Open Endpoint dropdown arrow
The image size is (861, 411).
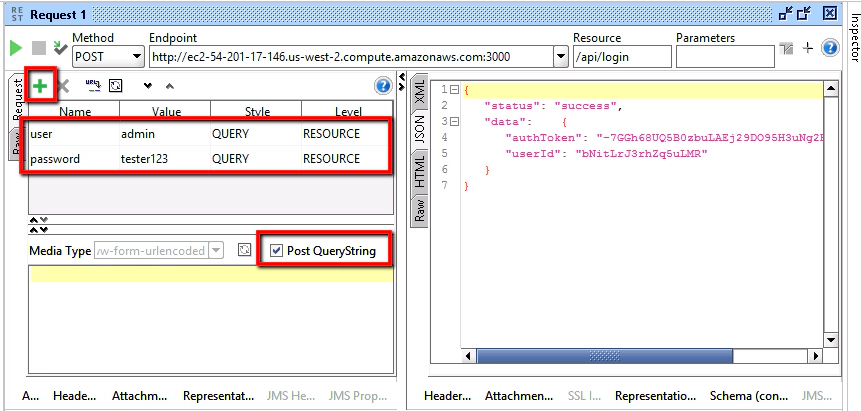(561, 57)
